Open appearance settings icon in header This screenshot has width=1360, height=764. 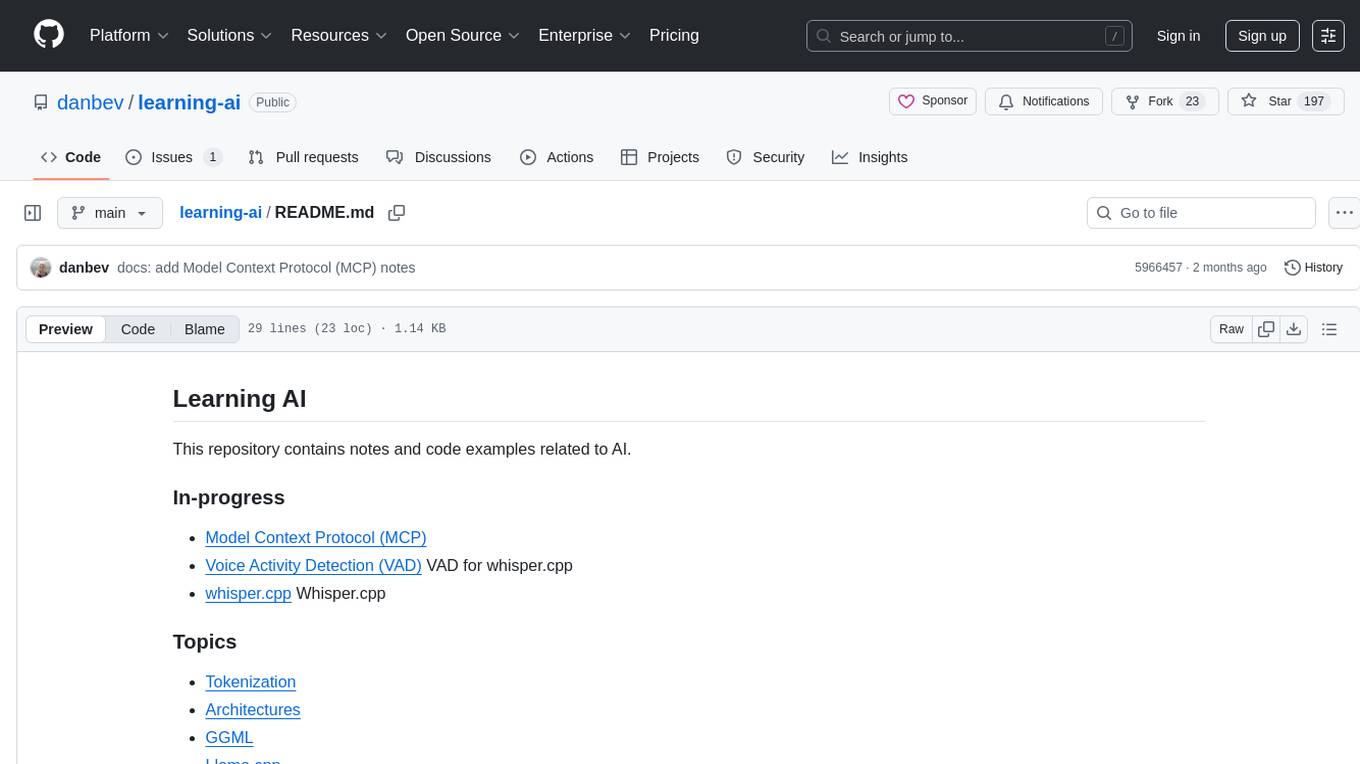point(1328,36)
